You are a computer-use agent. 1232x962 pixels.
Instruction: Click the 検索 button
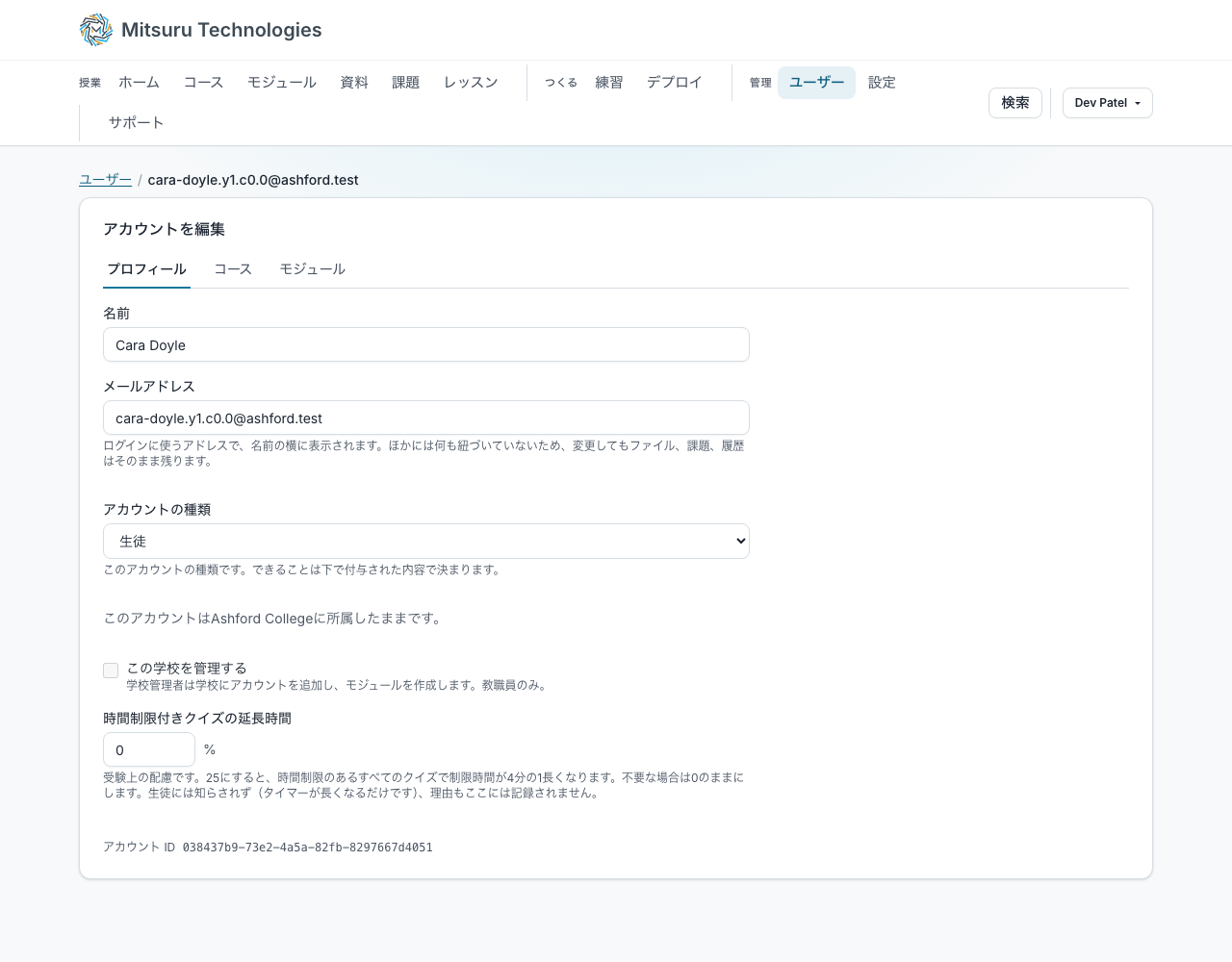1015,103
